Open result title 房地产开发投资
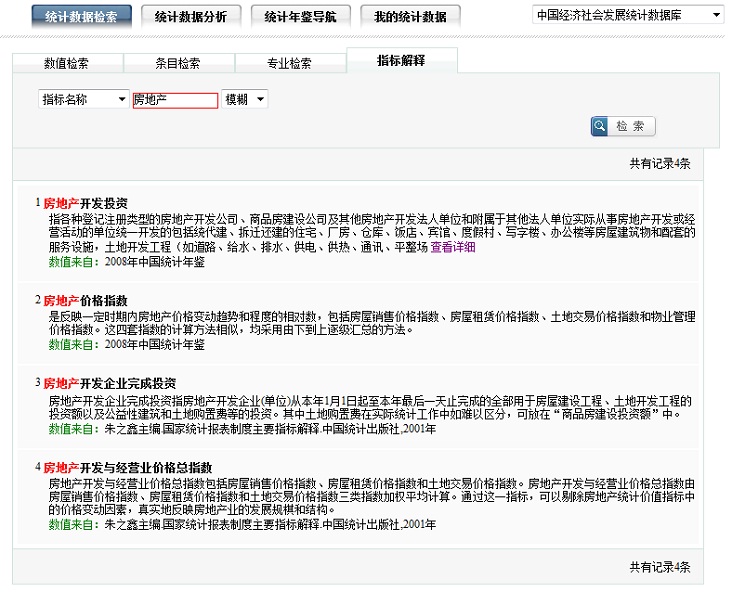The width and height of the screenshot is (732, 592). pos(85,203)
